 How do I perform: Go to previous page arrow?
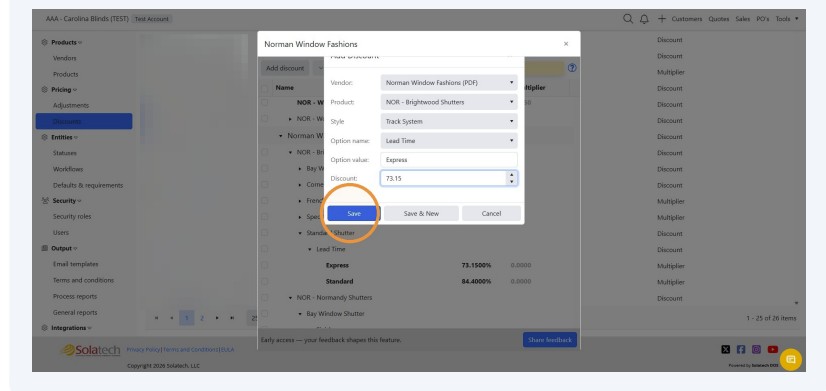[172, 318]
